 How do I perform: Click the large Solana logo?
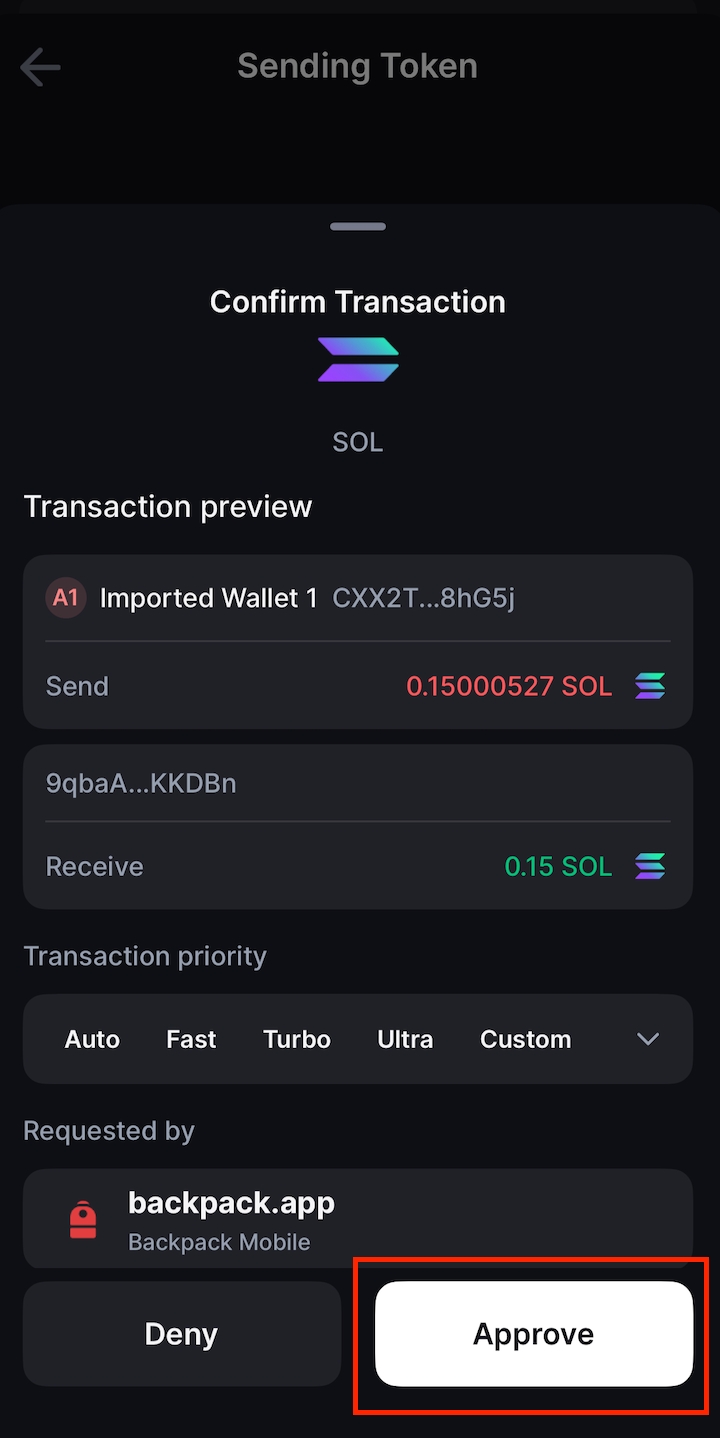[358, 360]
